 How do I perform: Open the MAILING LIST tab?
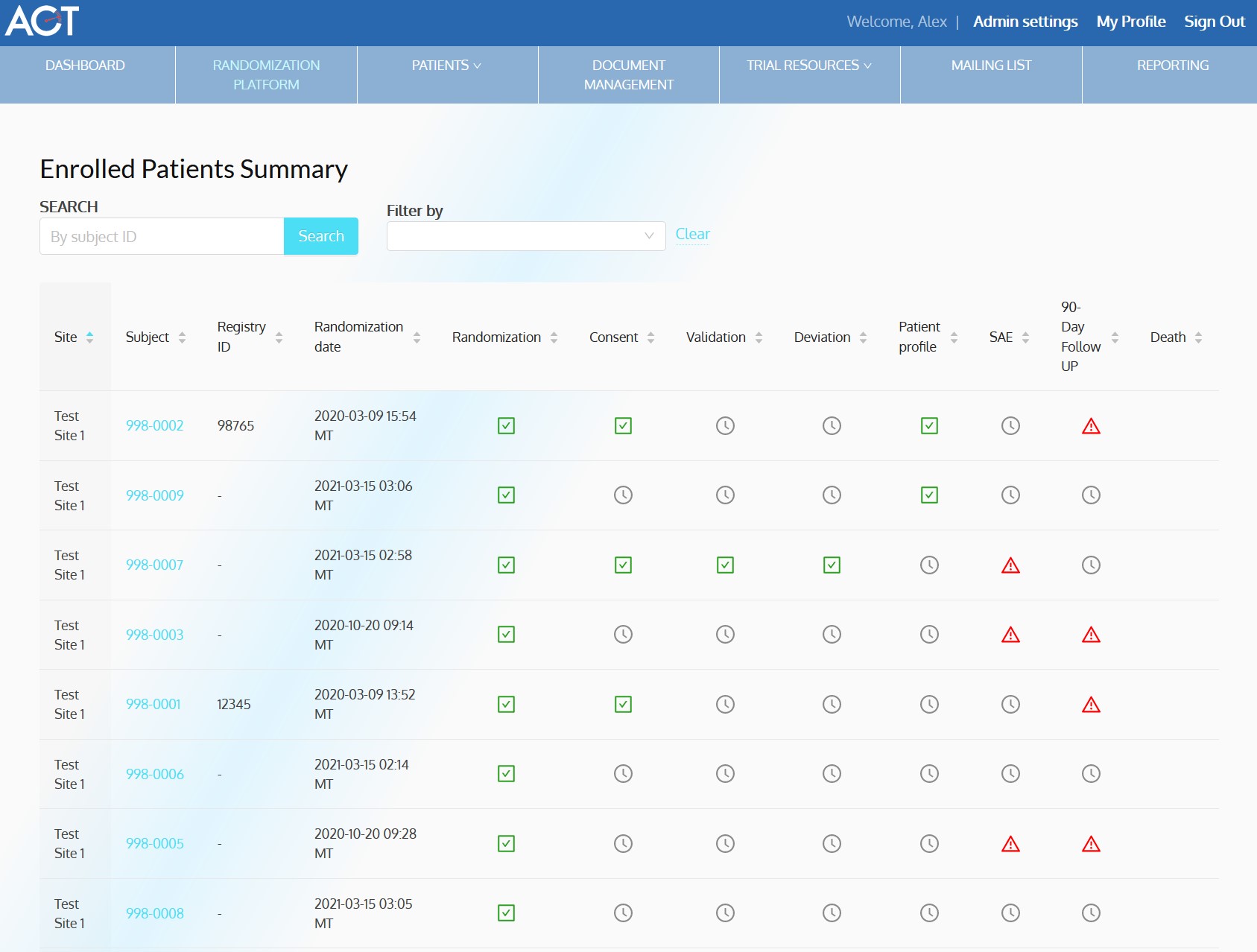click(x=991, y=66)
